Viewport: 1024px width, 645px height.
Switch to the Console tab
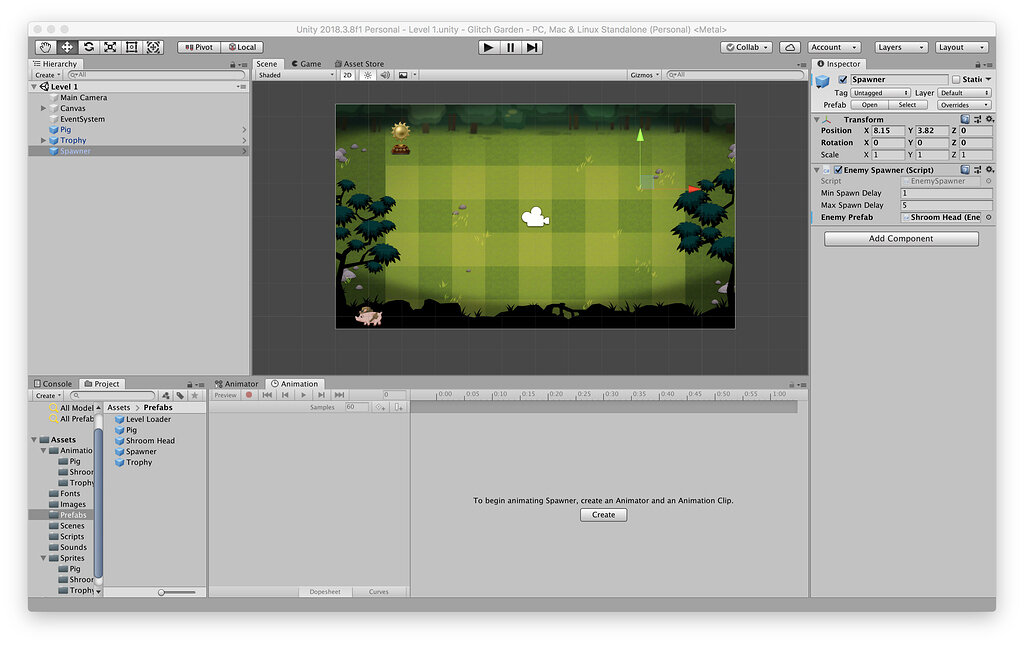(53, 384)
